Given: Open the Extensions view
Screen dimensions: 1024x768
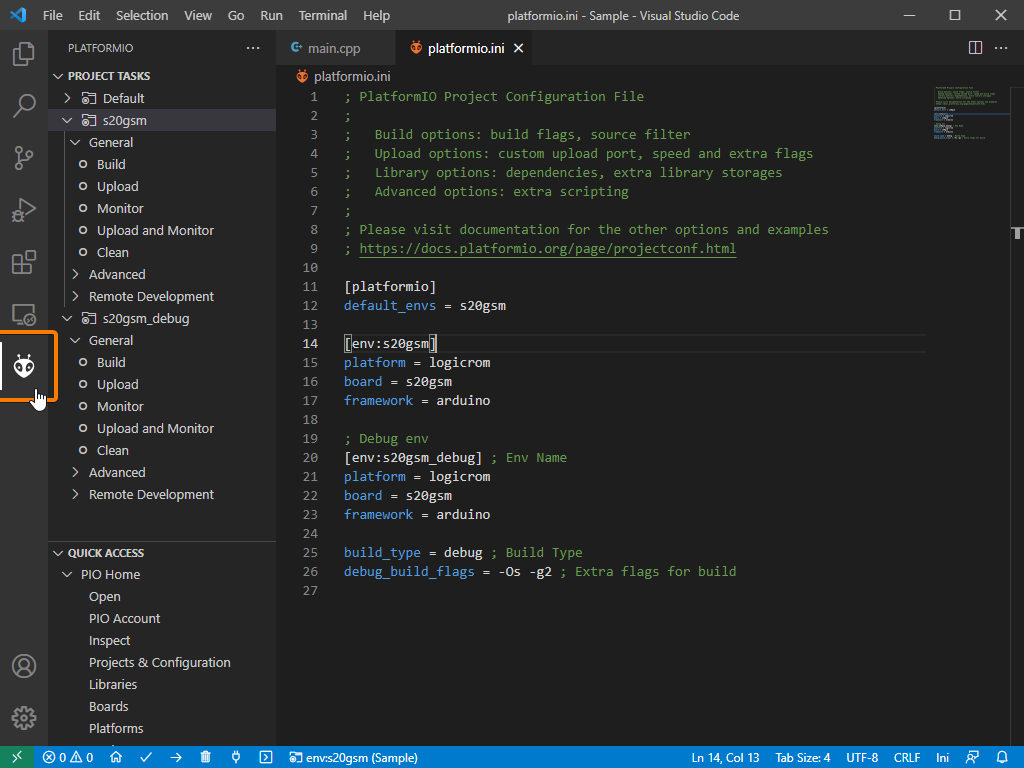Looking at the screenshot, I should (24, 262).
